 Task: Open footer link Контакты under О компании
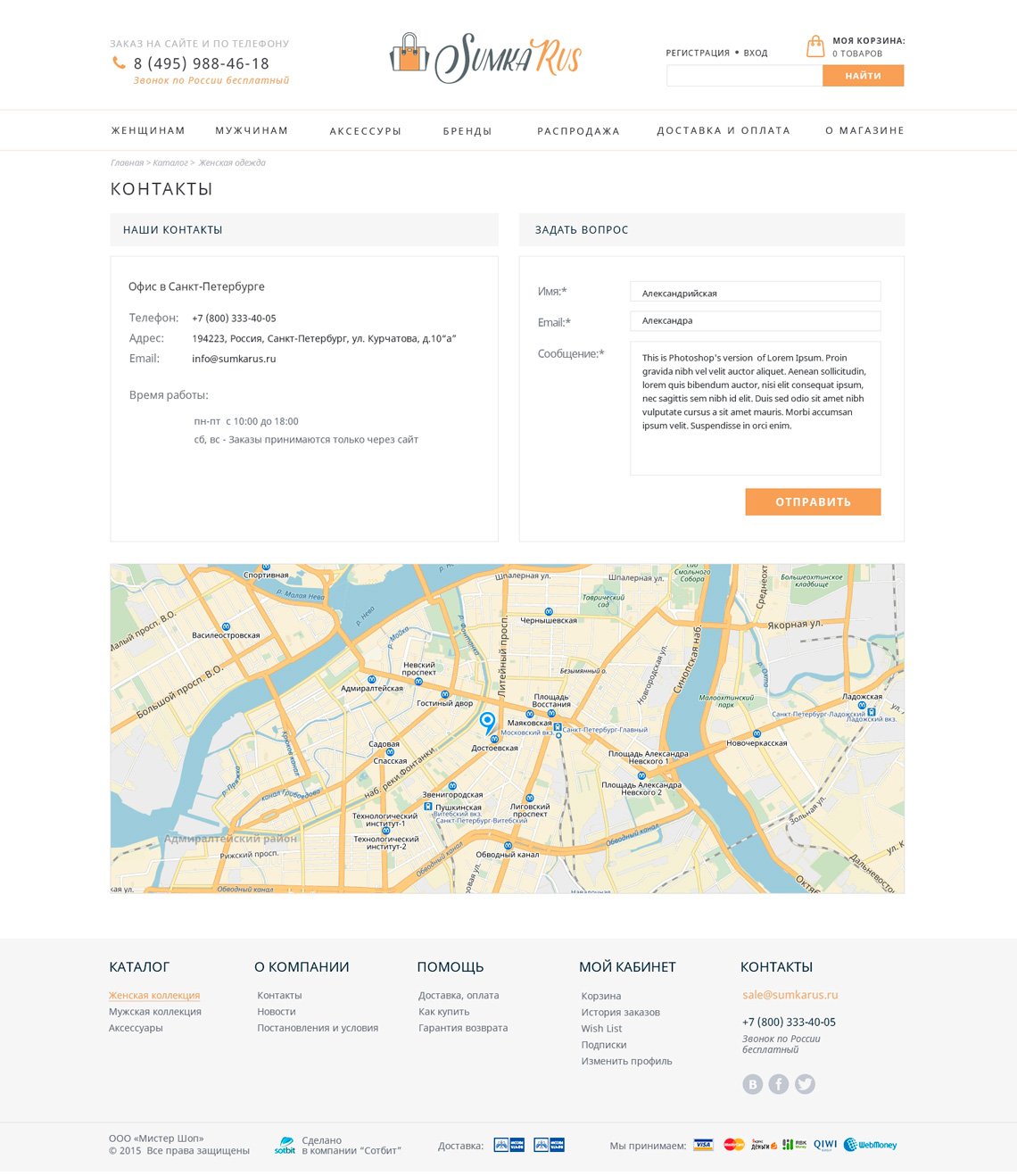tap(279, 996)
